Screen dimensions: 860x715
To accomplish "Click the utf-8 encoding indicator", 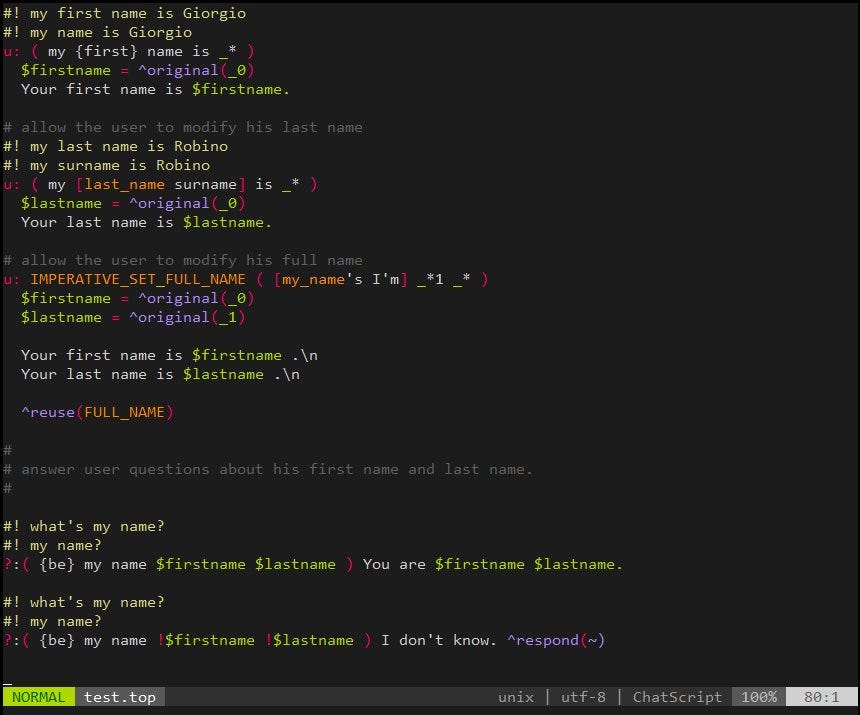I will [583, 697].
